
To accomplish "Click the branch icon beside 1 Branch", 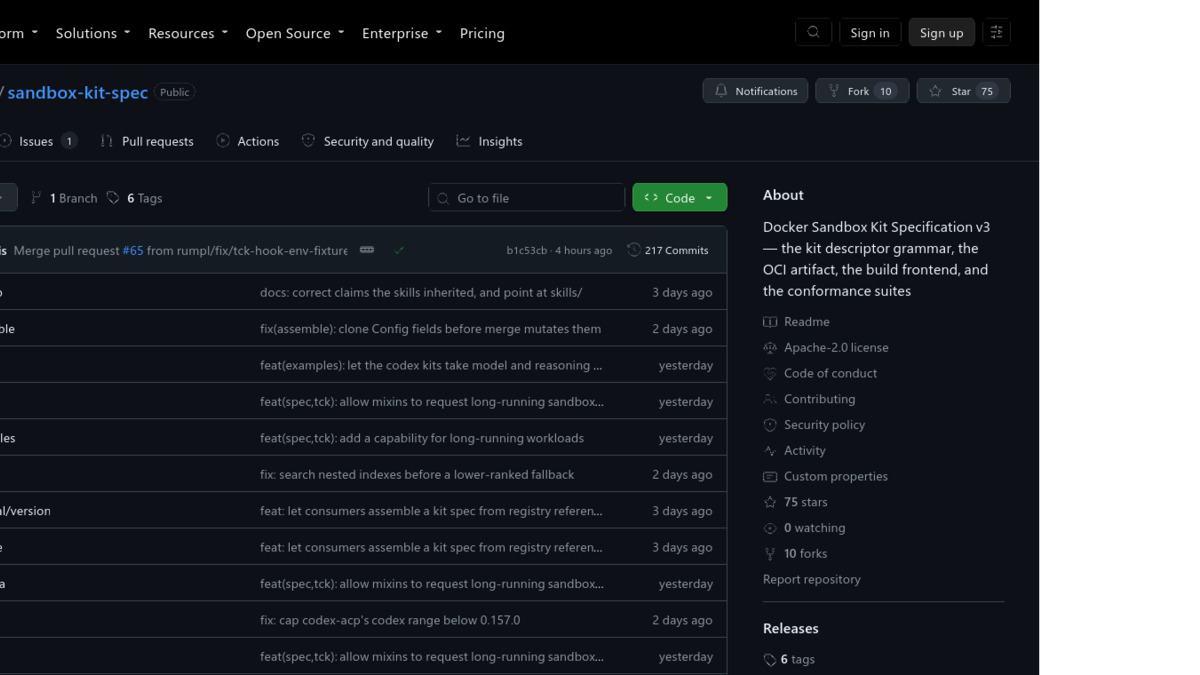I will (x=37, y=198).
